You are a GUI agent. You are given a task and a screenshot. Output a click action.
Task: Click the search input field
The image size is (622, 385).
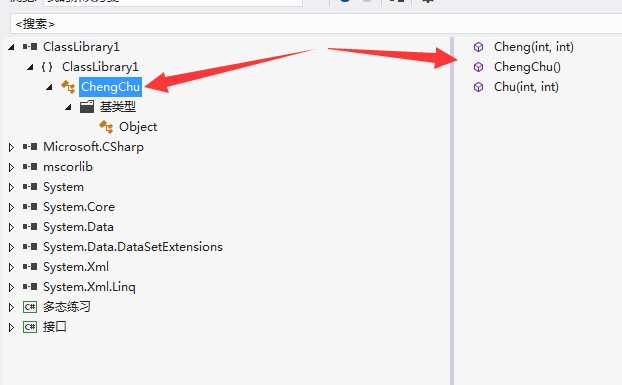click(x=316, y=24)
